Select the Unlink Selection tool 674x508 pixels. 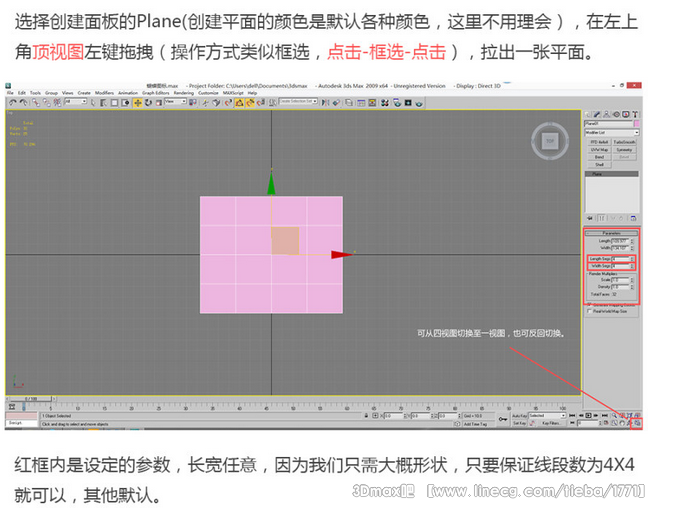[46, 103]
